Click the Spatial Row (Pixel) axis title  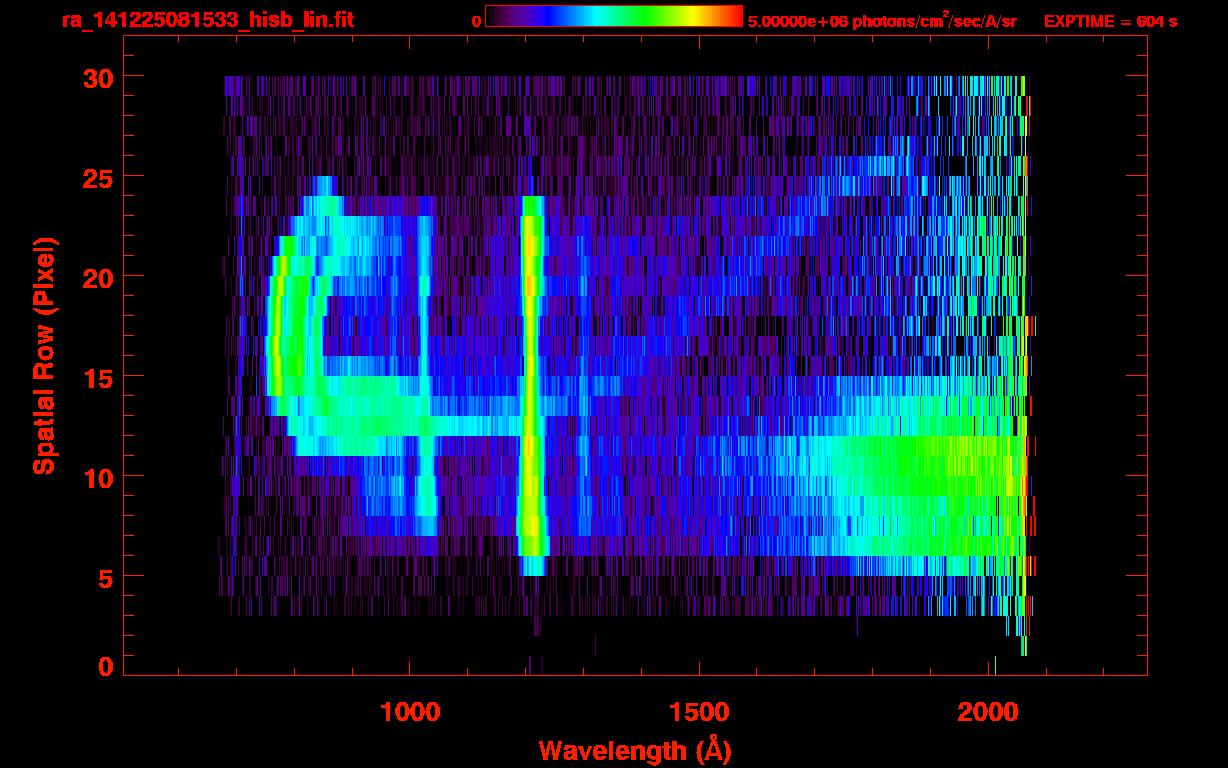tap(44, 355)
